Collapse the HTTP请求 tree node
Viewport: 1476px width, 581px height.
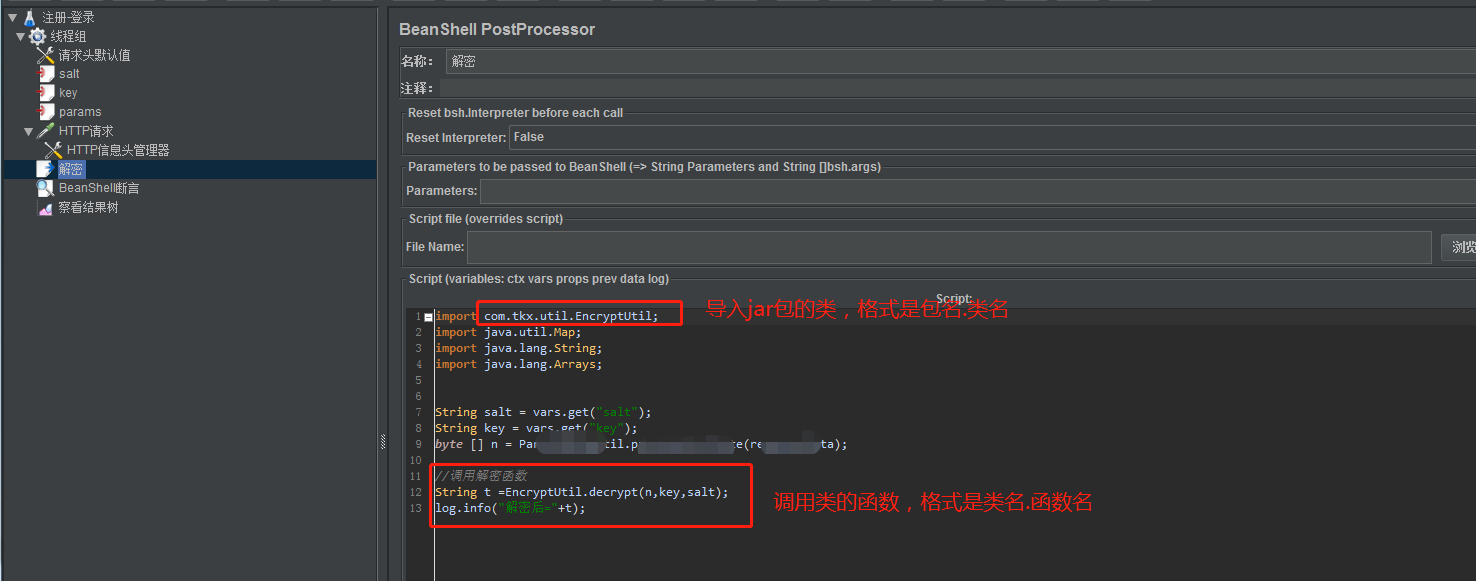point(29,130)
